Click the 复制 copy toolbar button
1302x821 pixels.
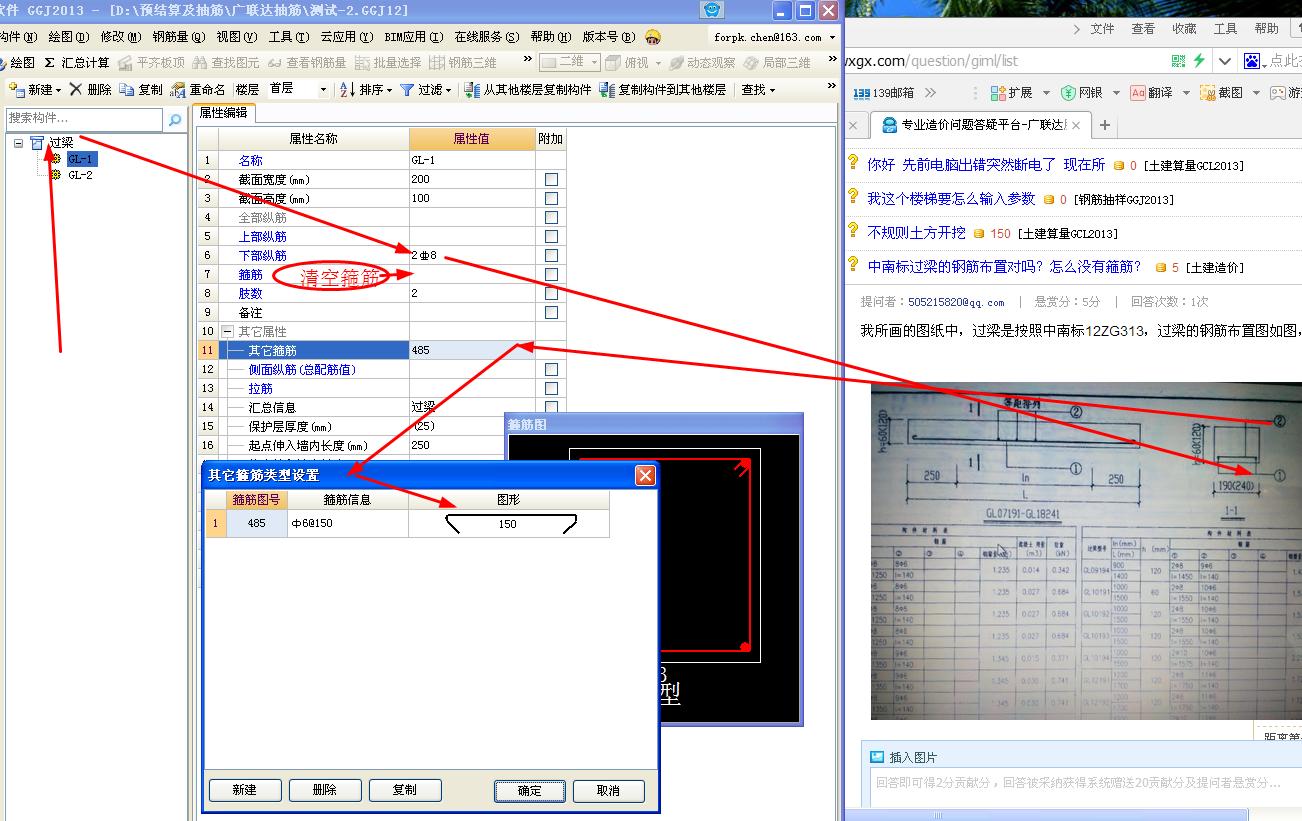pos(141,89)
